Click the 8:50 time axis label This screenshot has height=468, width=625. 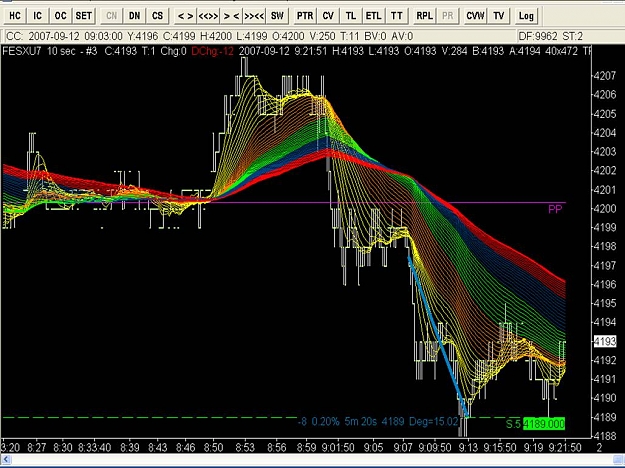pos(213,447)
